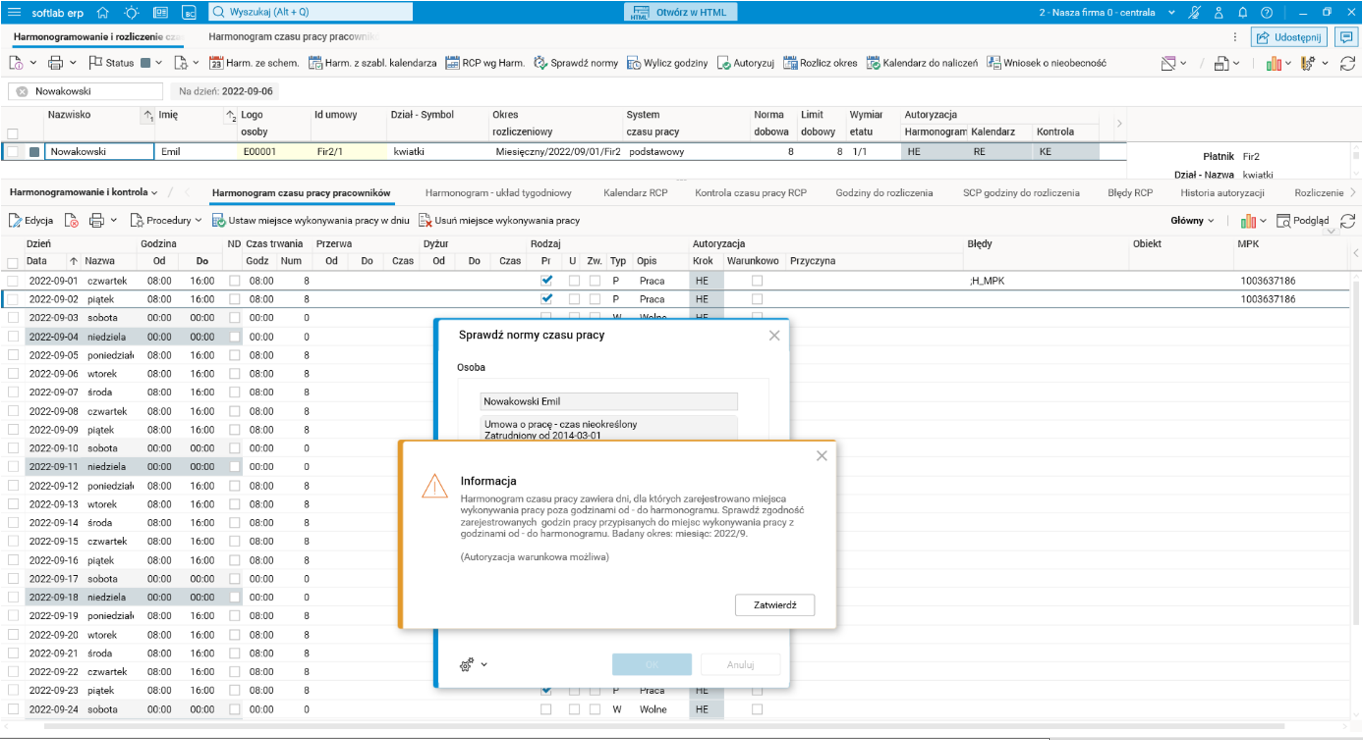Screen dimensions: 1363x740
Task: Click Rozlicz okres toolbar item
Action: tap(820, 63)
